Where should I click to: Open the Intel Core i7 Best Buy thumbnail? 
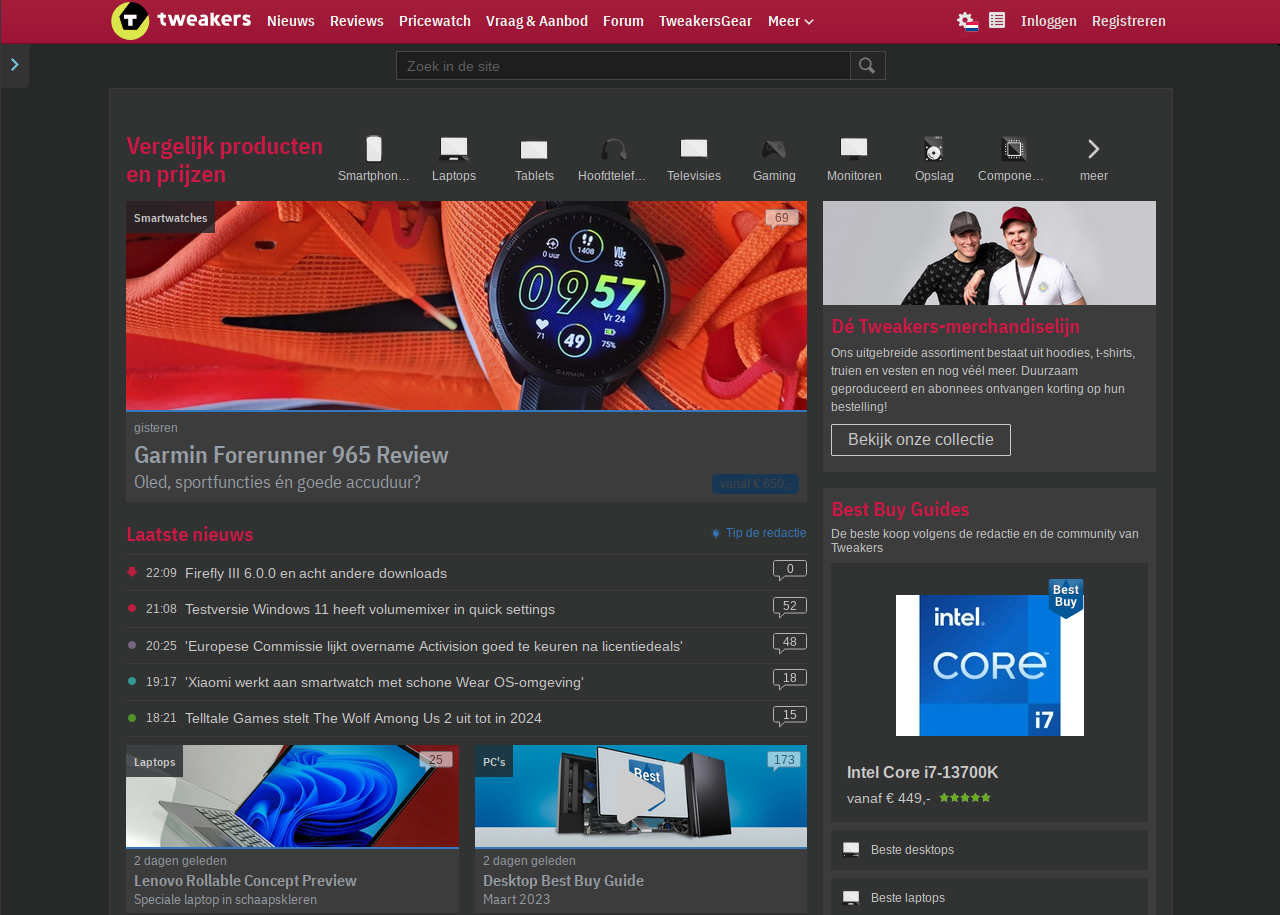coord(989,665)
